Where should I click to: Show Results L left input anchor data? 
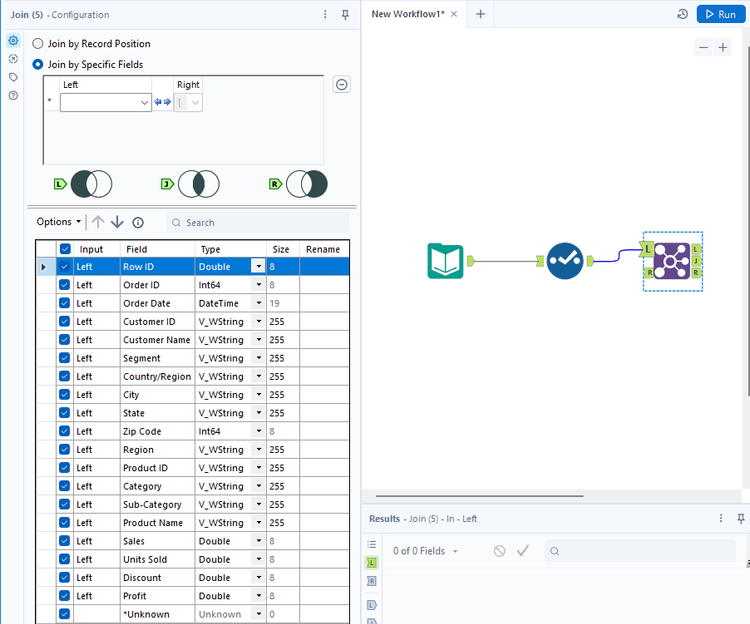pos(372,563)
